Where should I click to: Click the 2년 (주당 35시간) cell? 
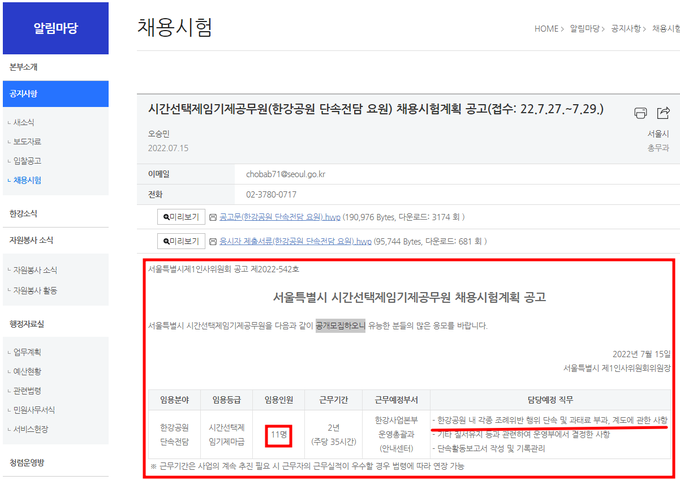pos(333,434)
